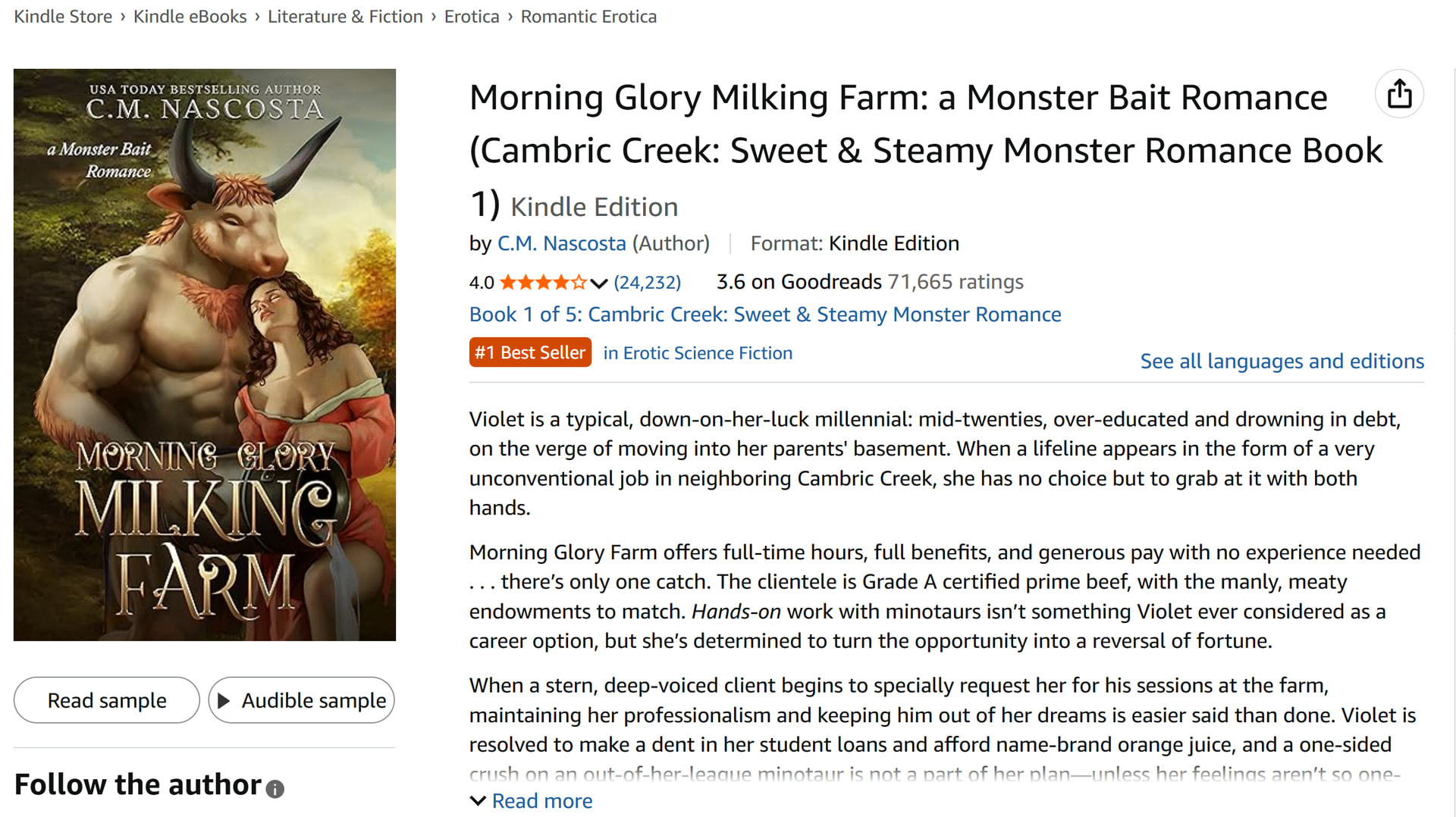Open Erotic Science Fiction category link

pyautogui.click(x=698, y=353)
